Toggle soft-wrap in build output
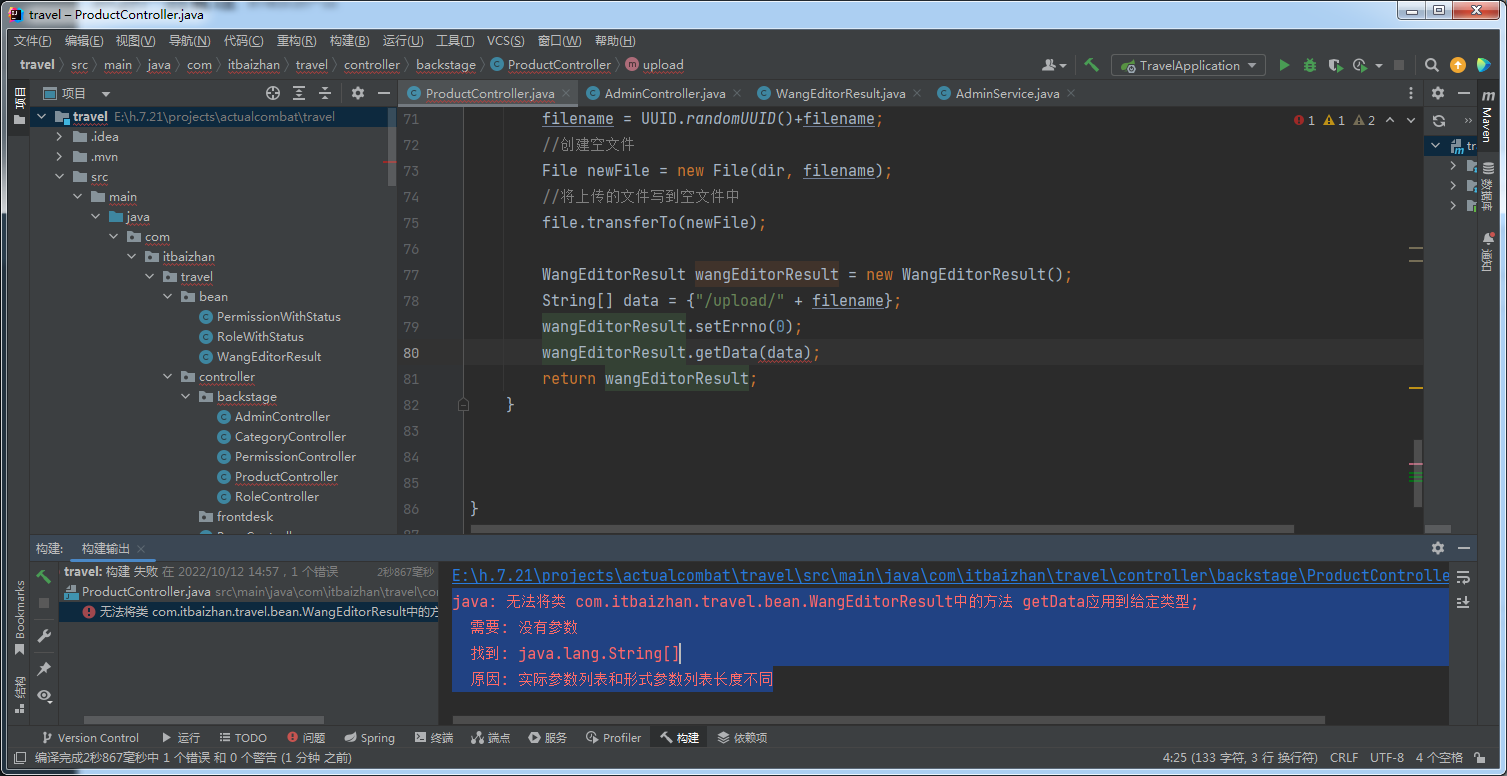The width and height of the screenshot is (1507, 776). click(x=1463, y=577)
